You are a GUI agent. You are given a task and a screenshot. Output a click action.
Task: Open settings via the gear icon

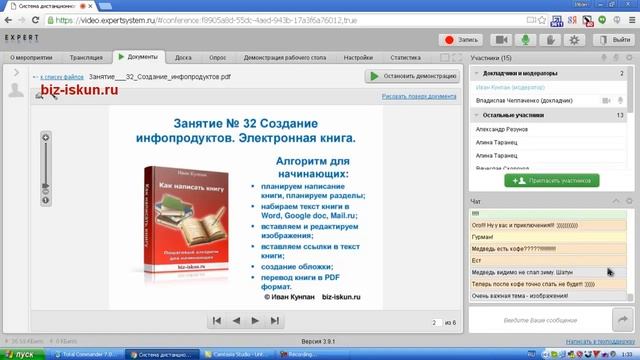(574, 40)
